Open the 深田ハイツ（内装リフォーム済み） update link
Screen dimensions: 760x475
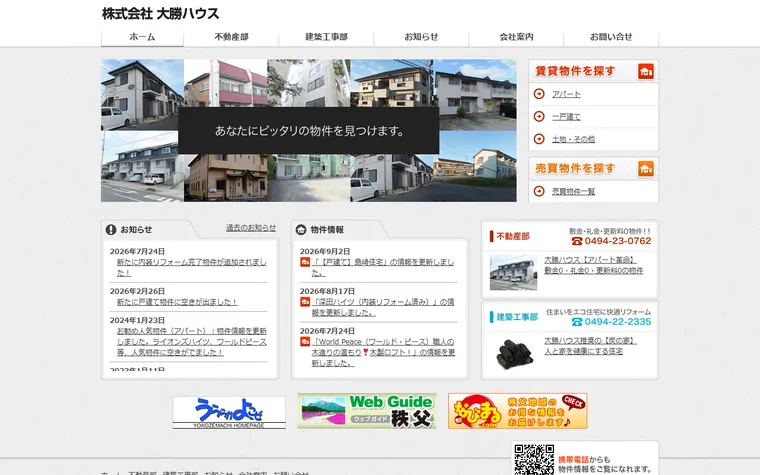(383, 307)
